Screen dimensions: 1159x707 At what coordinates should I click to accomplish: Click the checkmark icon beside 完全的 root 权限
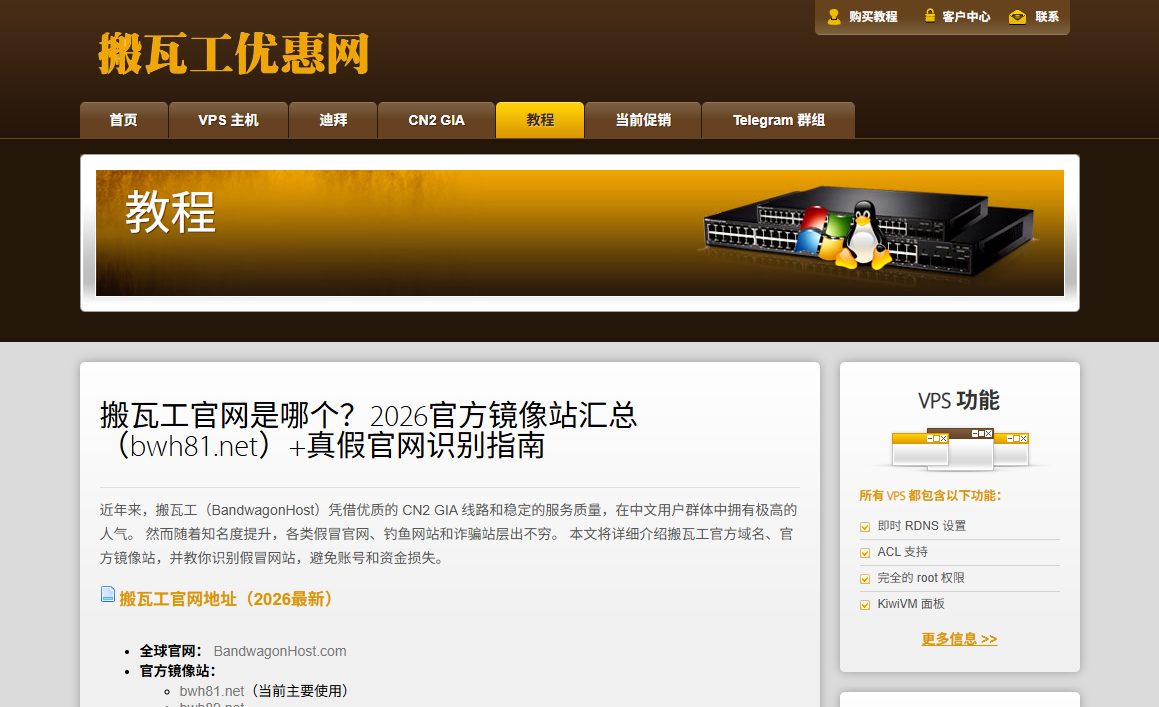point(865,578)
